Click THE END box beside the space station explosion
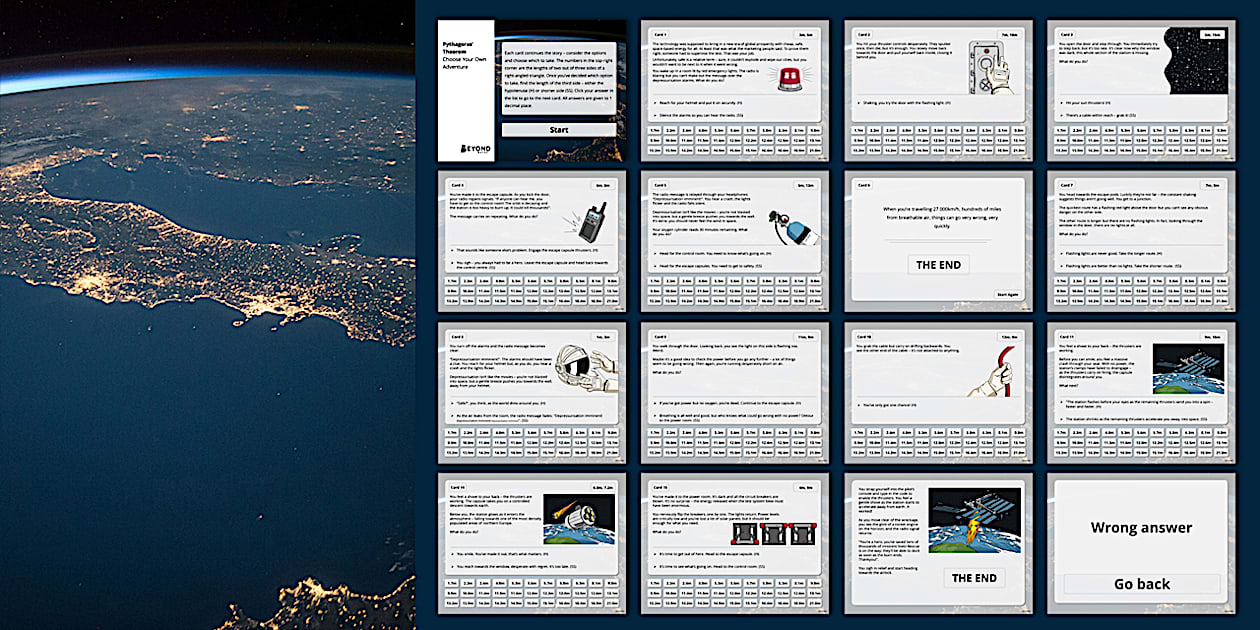 point(973,579)
